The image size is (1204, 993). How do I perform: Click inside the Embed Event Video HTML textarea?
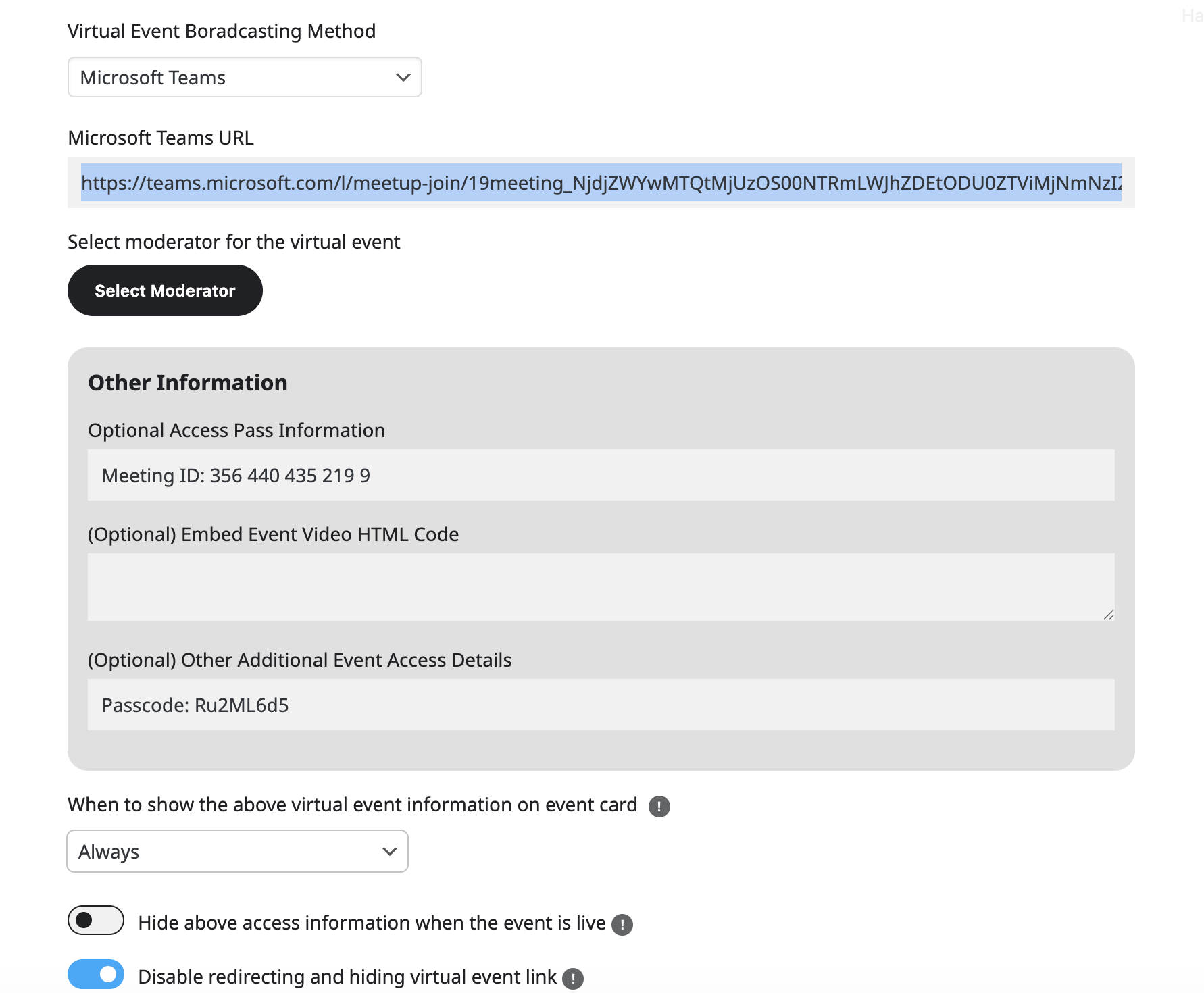[601, 586]
